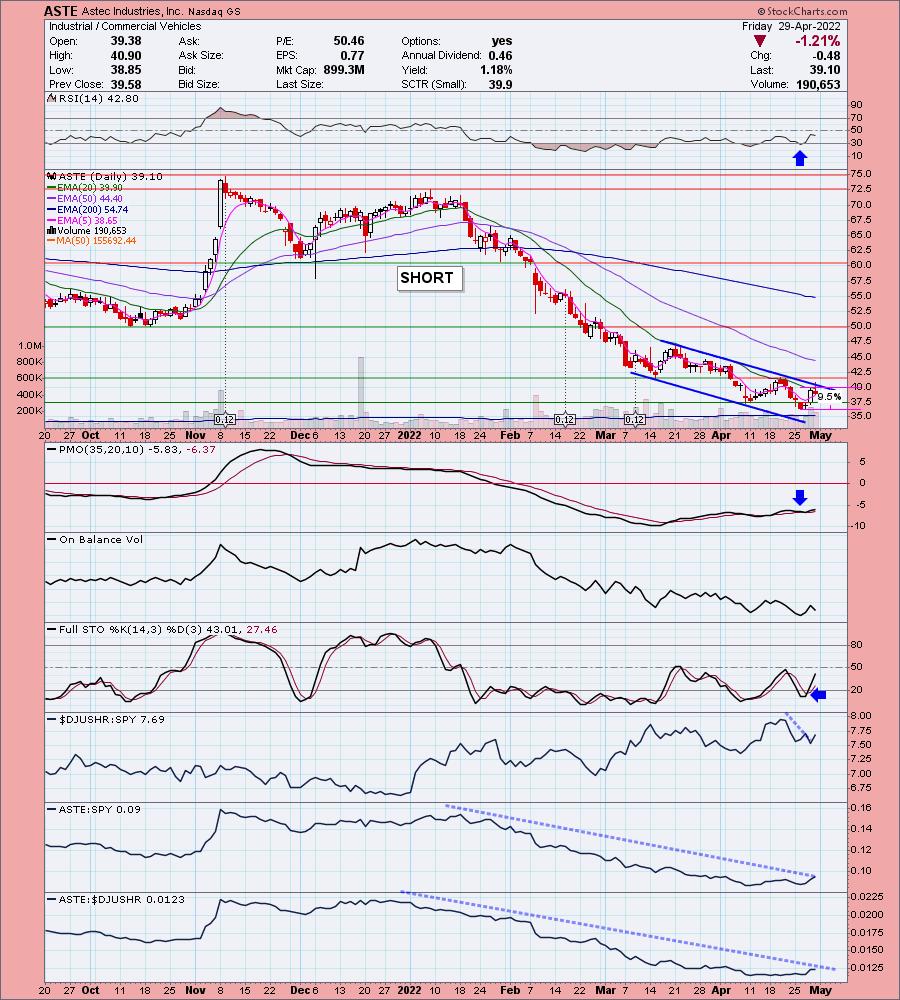
Task: Click the 'EMA(50) 44.40' legend entry
Action: point(89,198)
